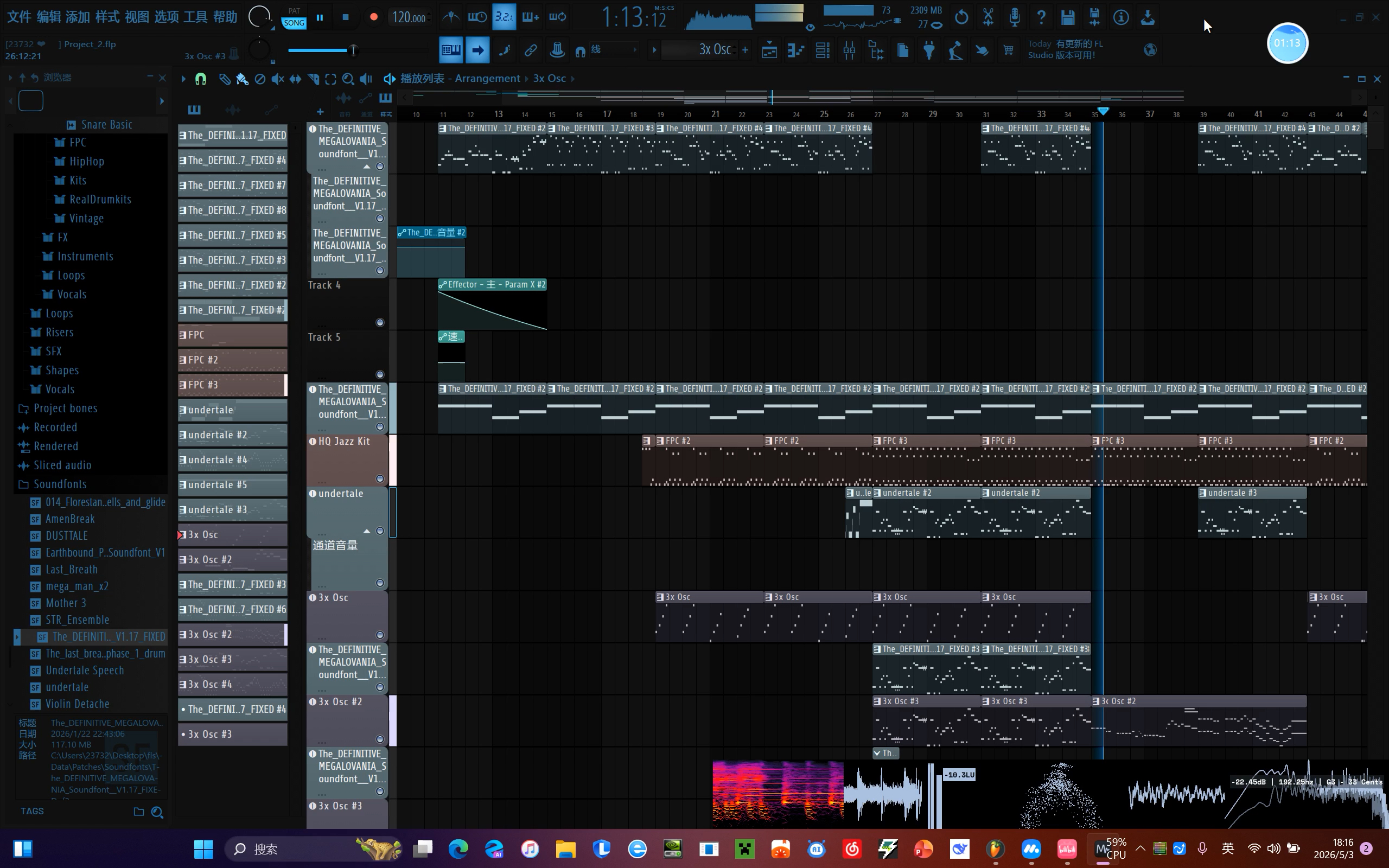Click bar 33 on the timeline ruler
The height and width of the screenshot is (868, 1389).
tap(1041, 114)
